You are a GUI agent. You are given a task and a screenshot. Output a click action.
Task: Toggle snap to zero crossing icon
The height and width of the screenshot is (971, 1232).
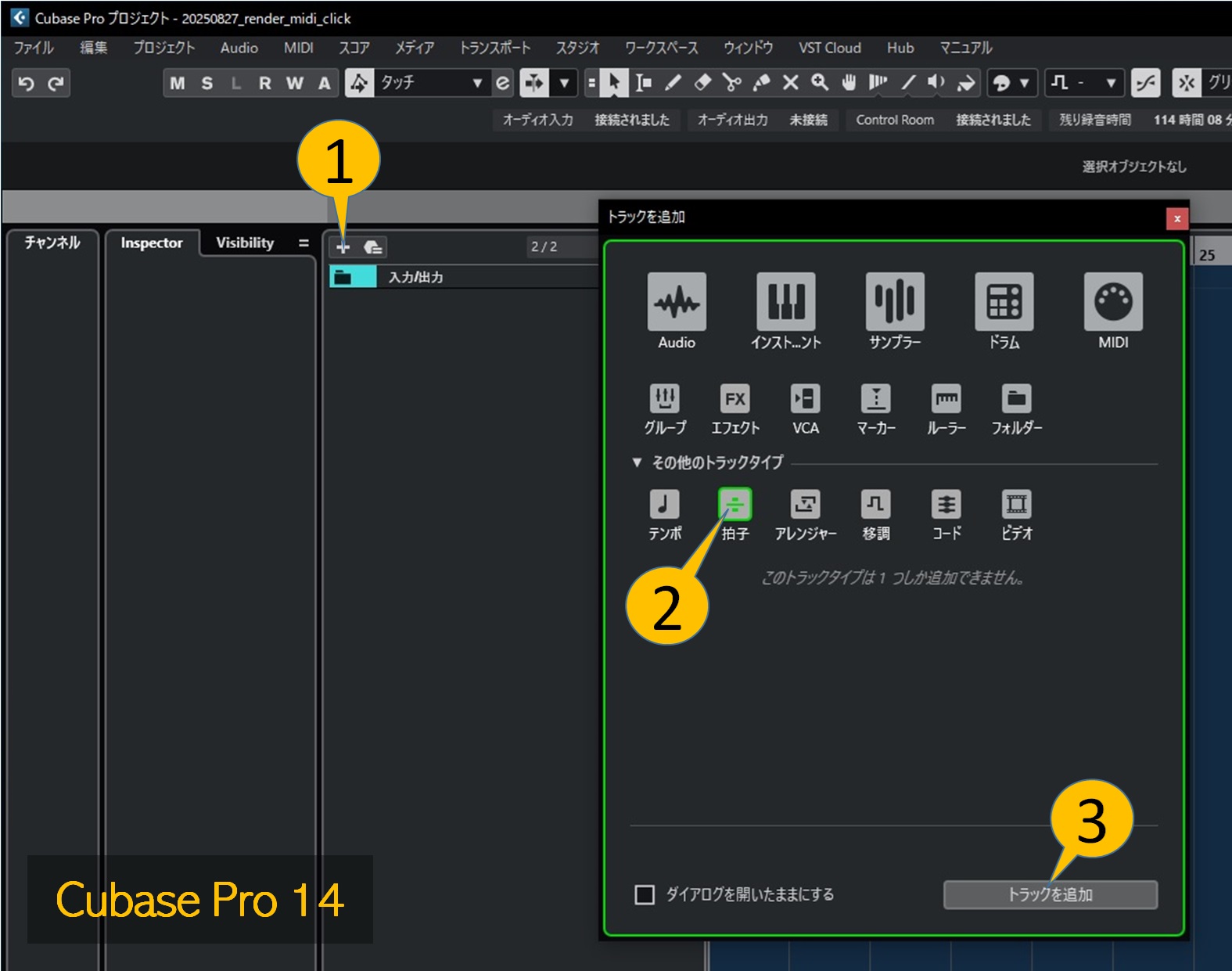(x=1146, y=83)
